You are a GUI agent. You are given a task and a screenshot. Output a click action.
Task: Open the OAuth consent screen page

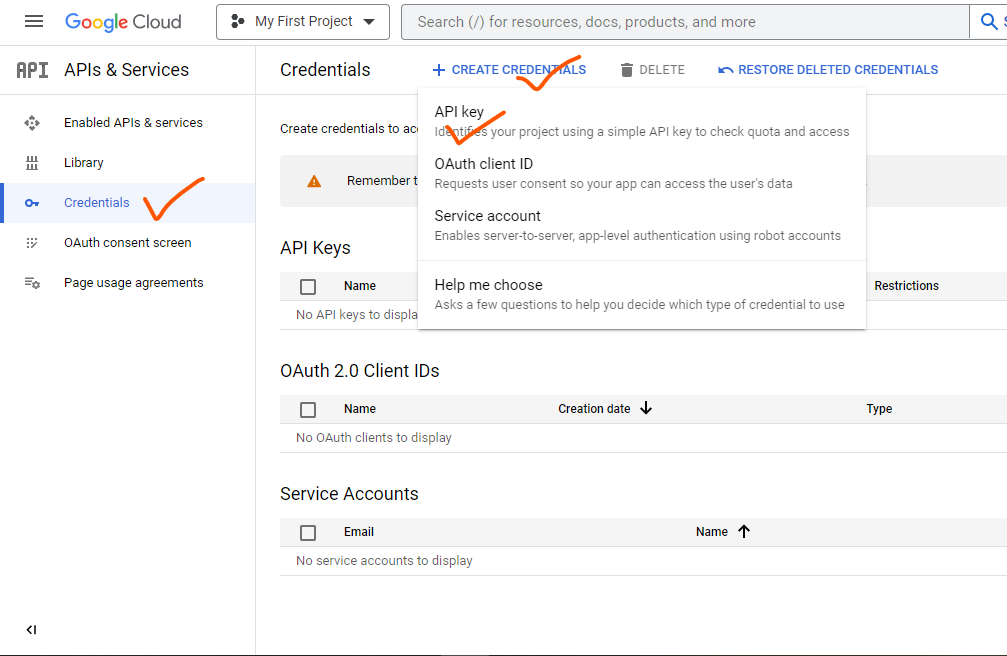[x=127, y=243]
